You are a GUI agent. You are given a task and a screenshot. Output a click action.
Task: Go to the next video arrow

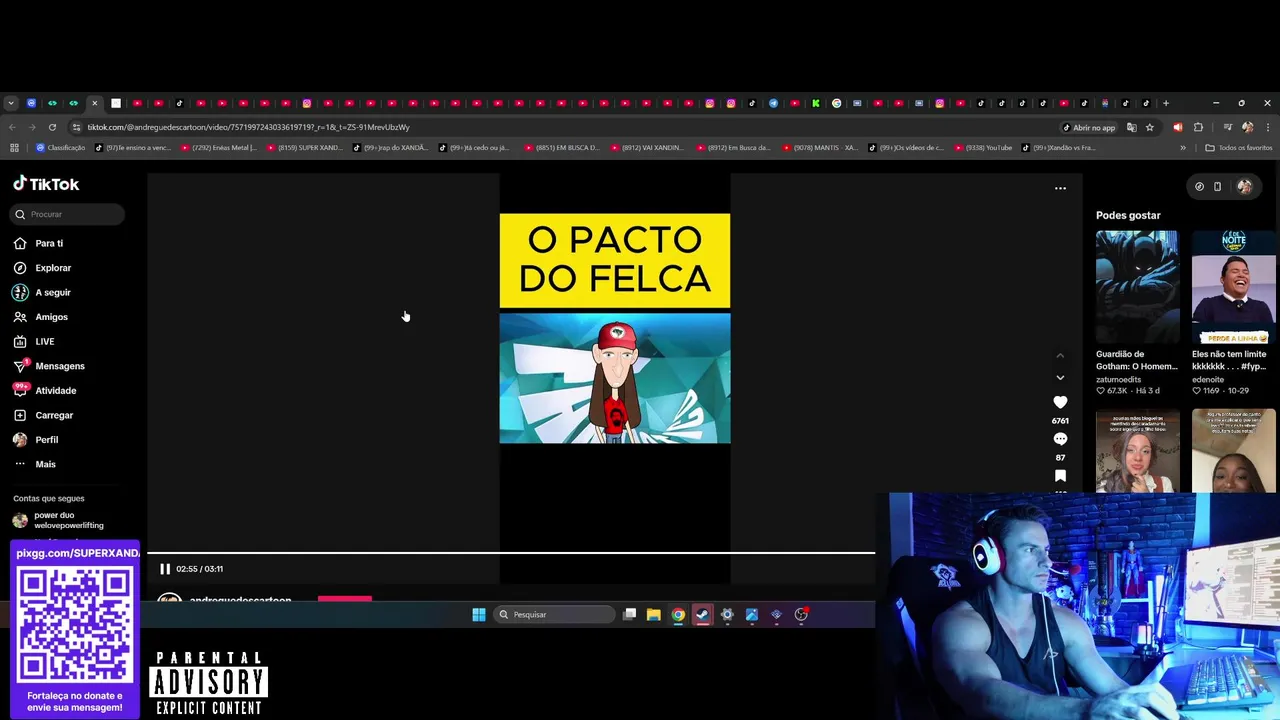click(1060, 378)
